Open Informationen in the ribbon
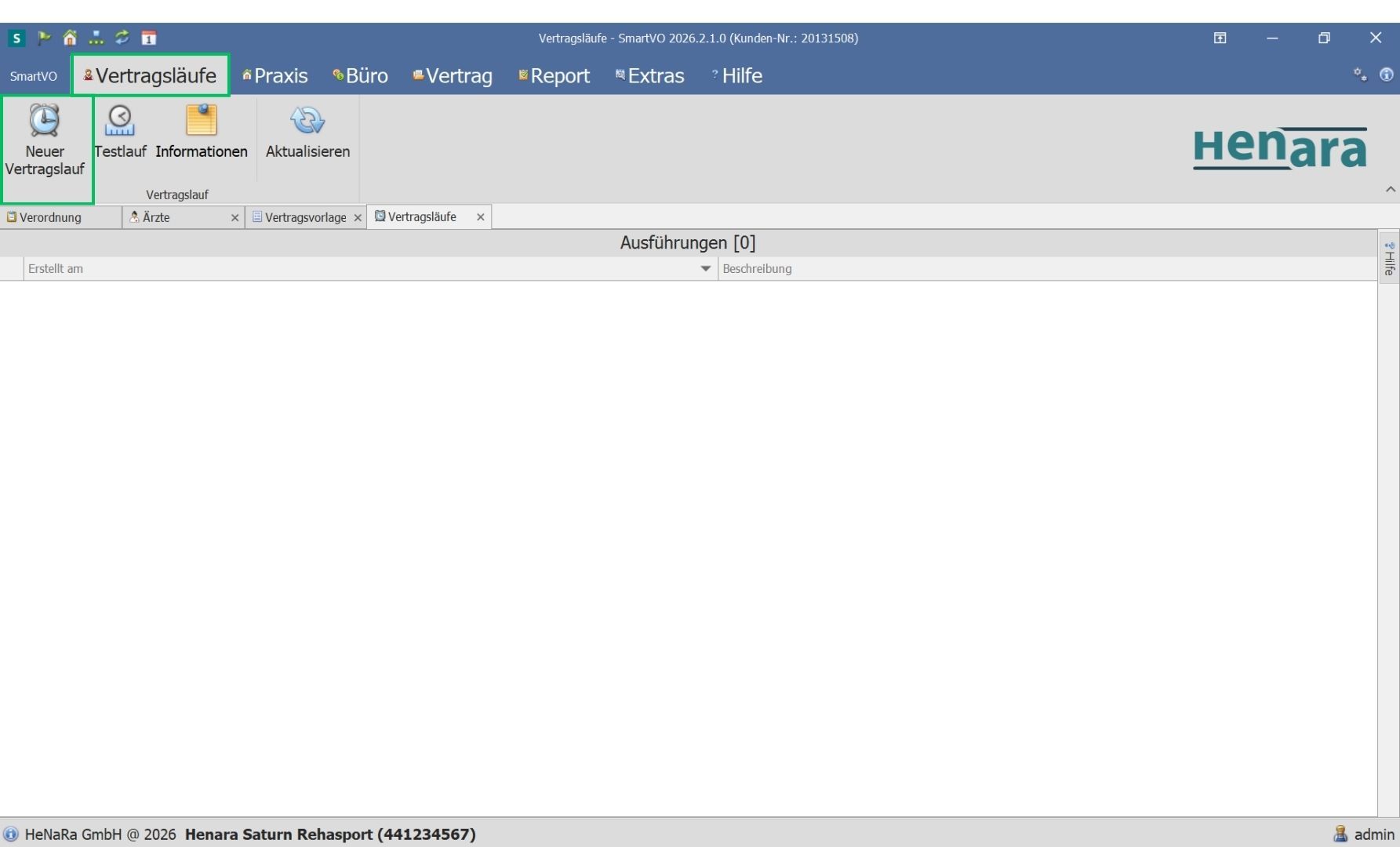 pos(202,133)
